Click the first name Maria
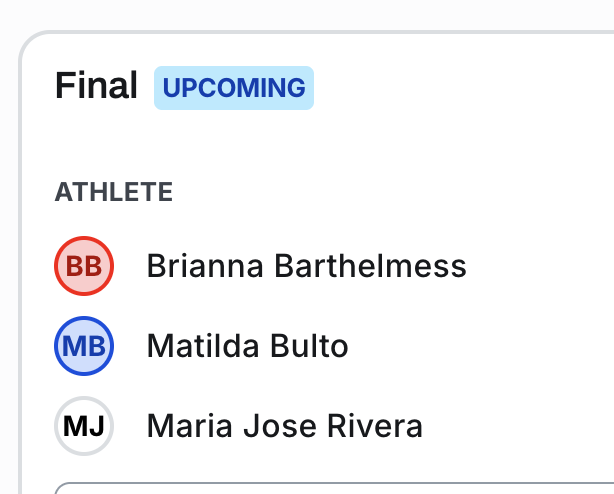This screenshot has height=494, width=614. (x=188, y=426)
